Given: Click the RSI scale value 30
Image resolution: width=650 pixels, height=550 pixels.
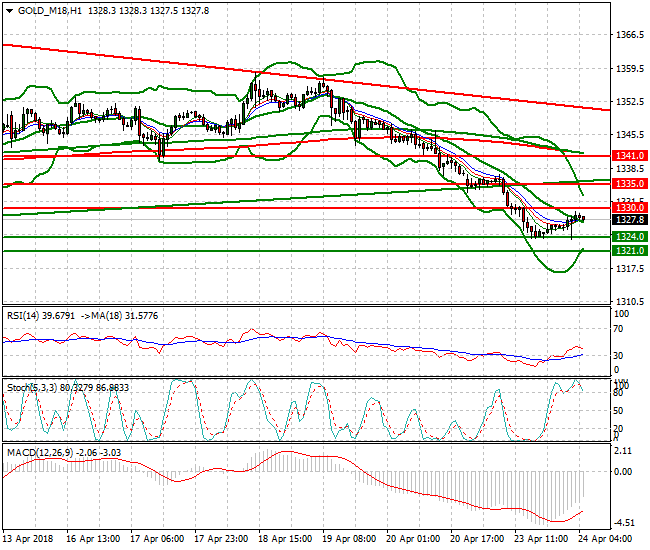Looking at the screenshot, I should [618, 356].
